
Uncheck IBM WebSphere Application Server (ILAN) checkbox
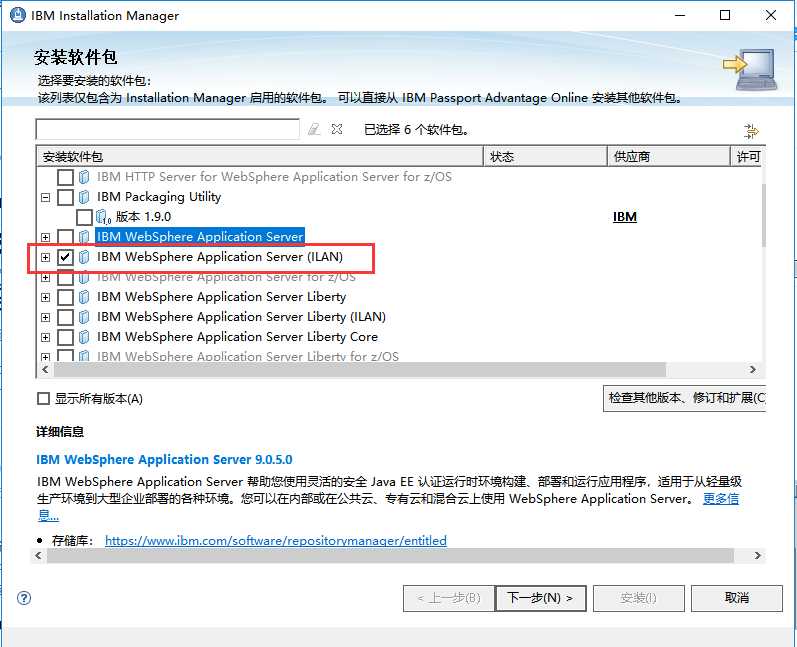click(x=65, y=257)
